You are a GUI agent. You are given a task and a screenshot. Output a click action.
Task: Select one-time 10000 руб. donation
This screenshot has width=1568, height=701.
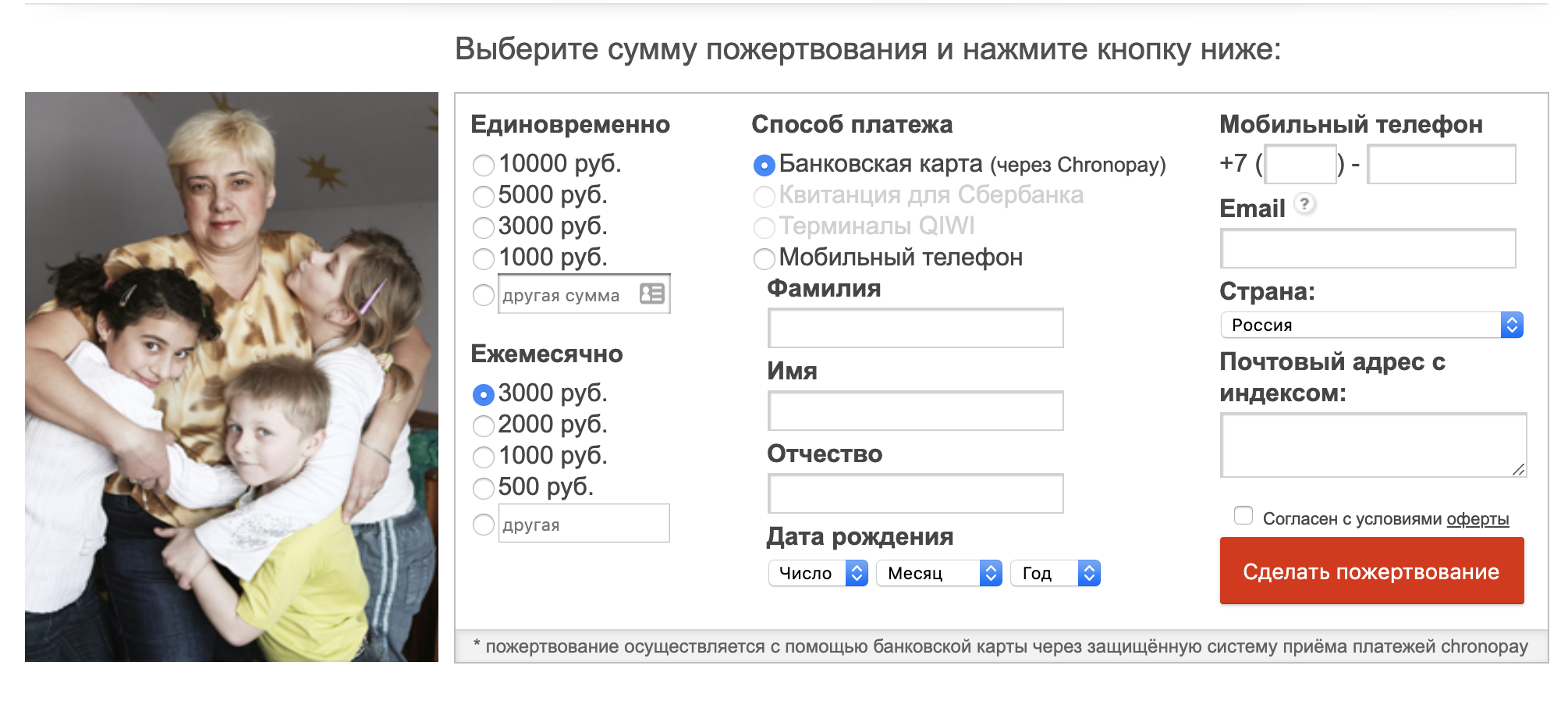point(484,165)
